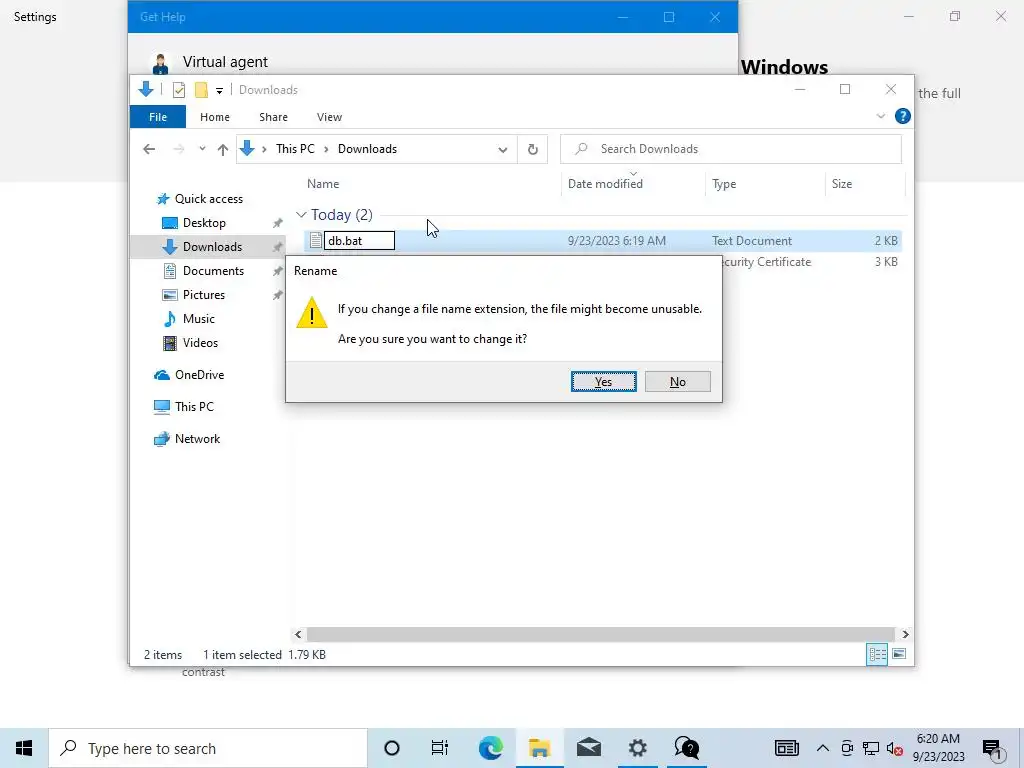
Task: Switch to the View ribbon tab
Action: [x=329, y=117]
